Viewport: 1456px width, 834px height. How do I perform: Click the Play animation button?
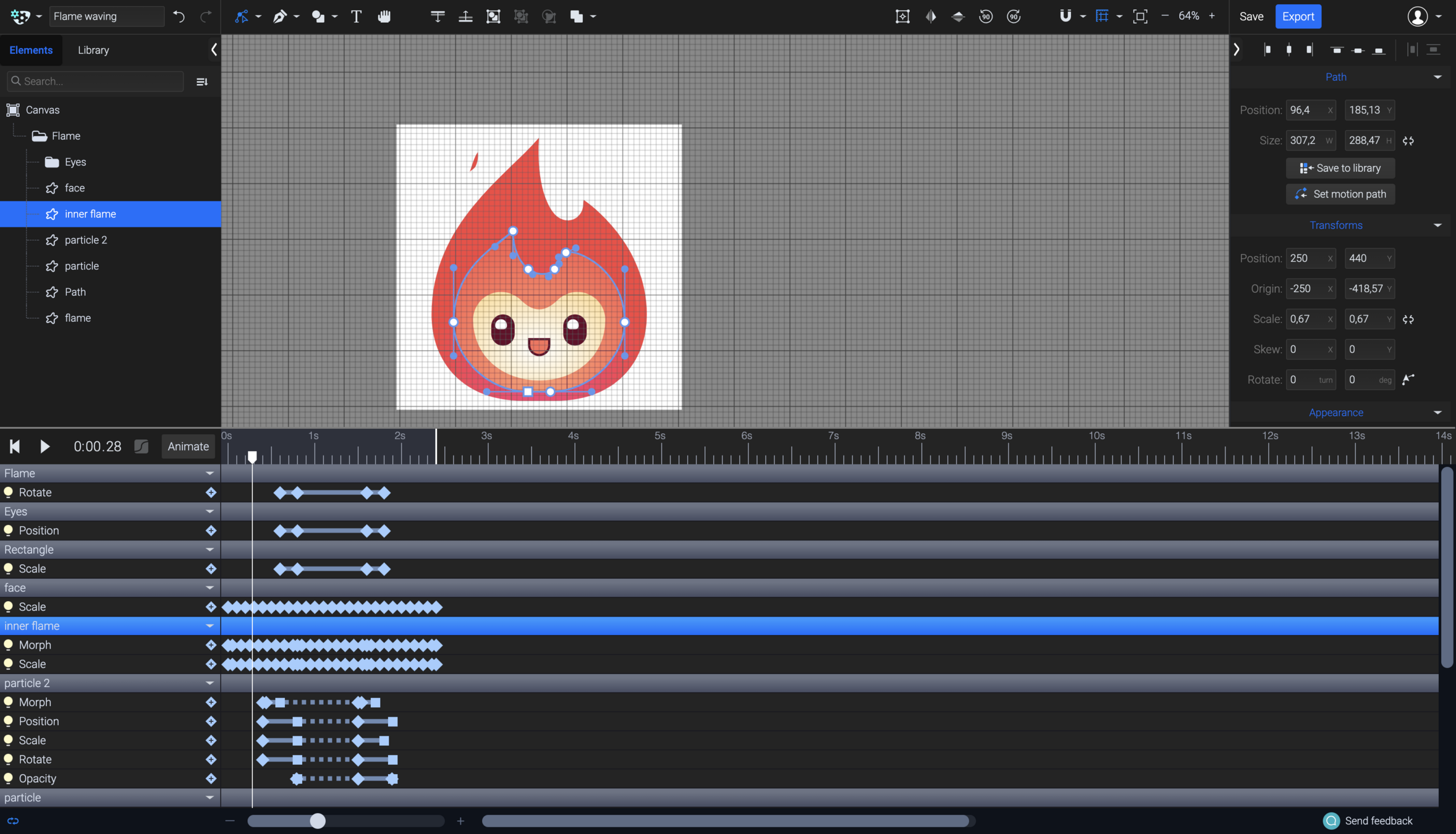click(x=44, y=446)
